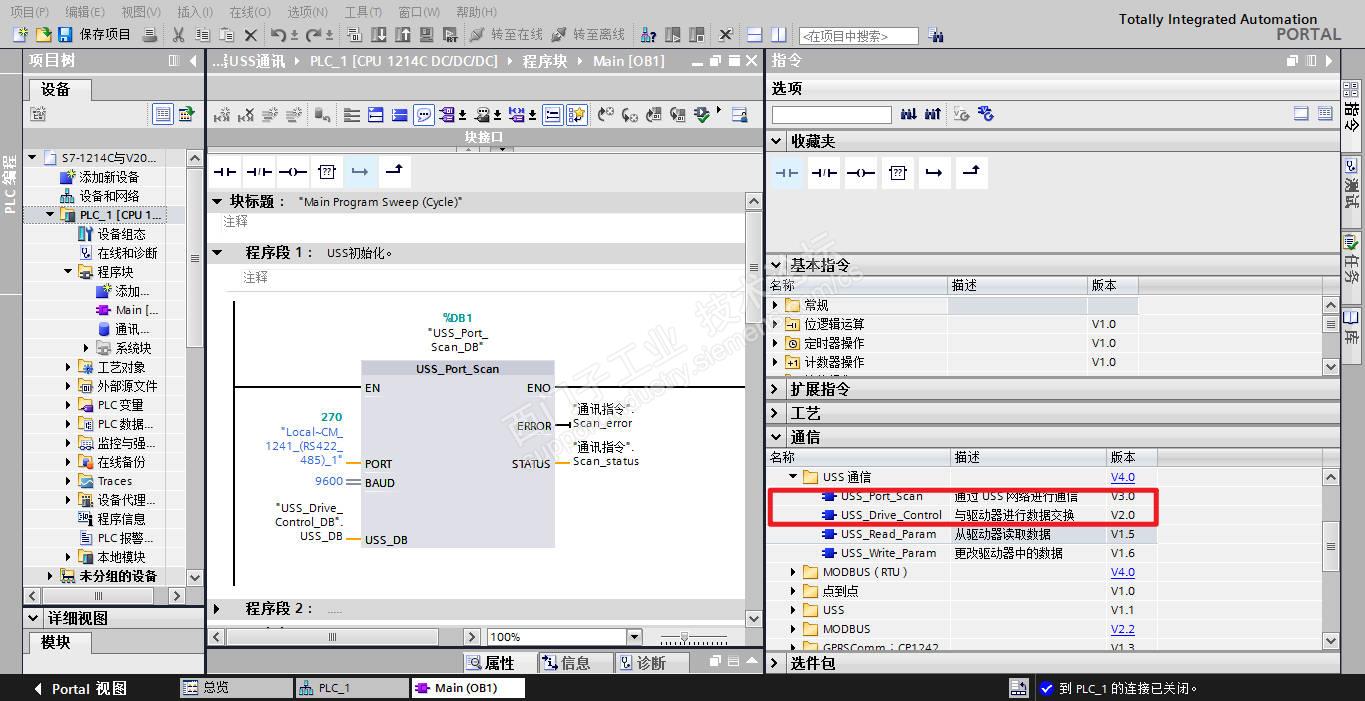This screenshot has width=1365, height=701.
Task: Select 在线和诊断 in project tree
Action: click(x=127, y=253)
